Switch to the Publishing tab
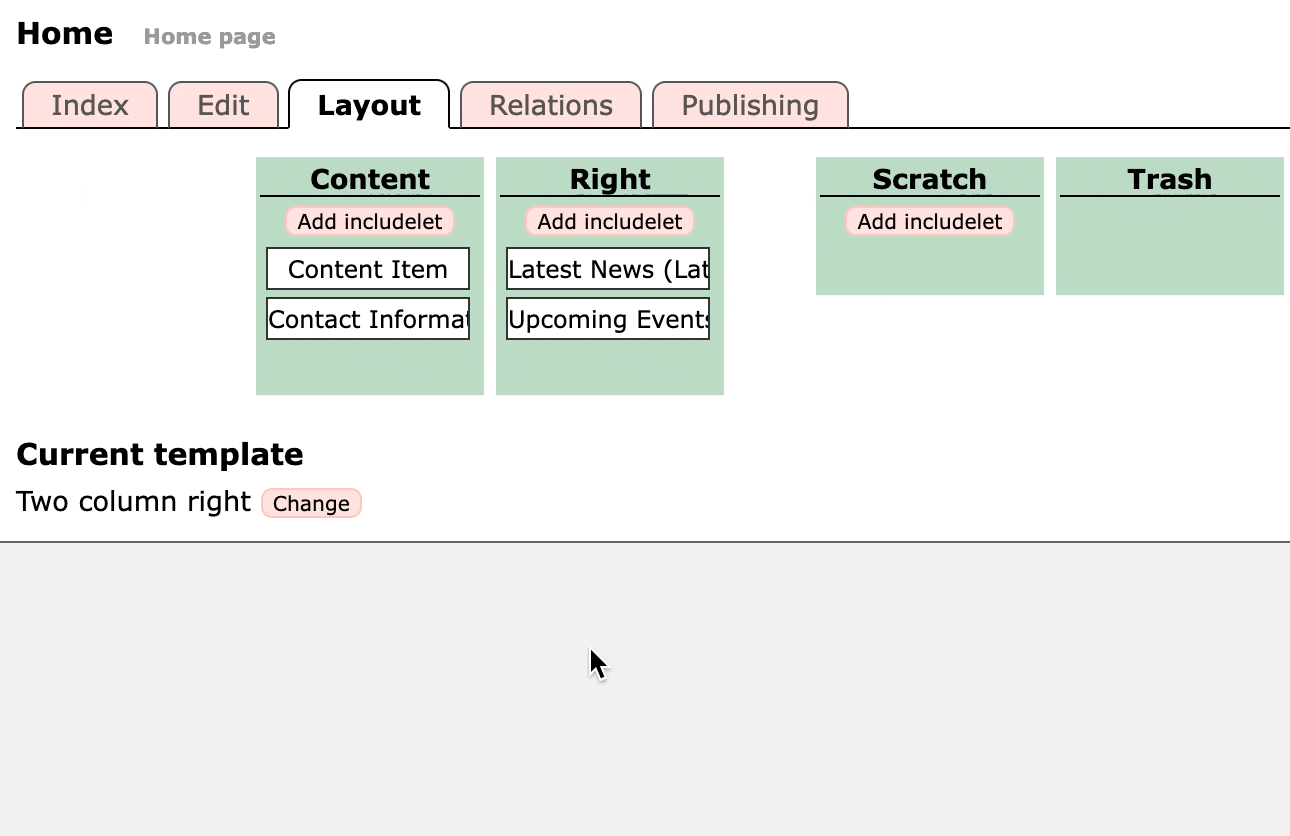This screenshot has height=836, width=1290. [749, 105]
